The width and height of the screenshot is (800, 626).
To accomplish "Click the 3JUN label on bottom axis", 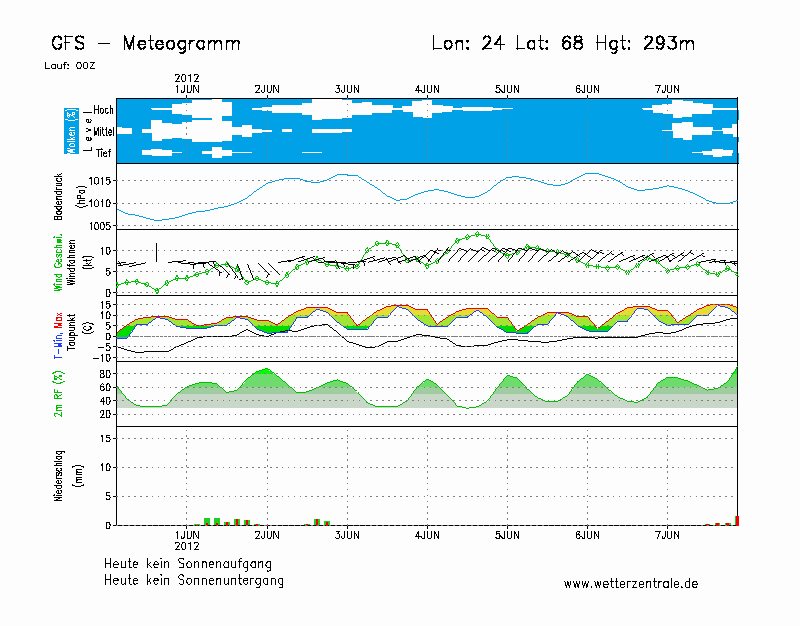I will pyautogui.click(x=347, y=535).
